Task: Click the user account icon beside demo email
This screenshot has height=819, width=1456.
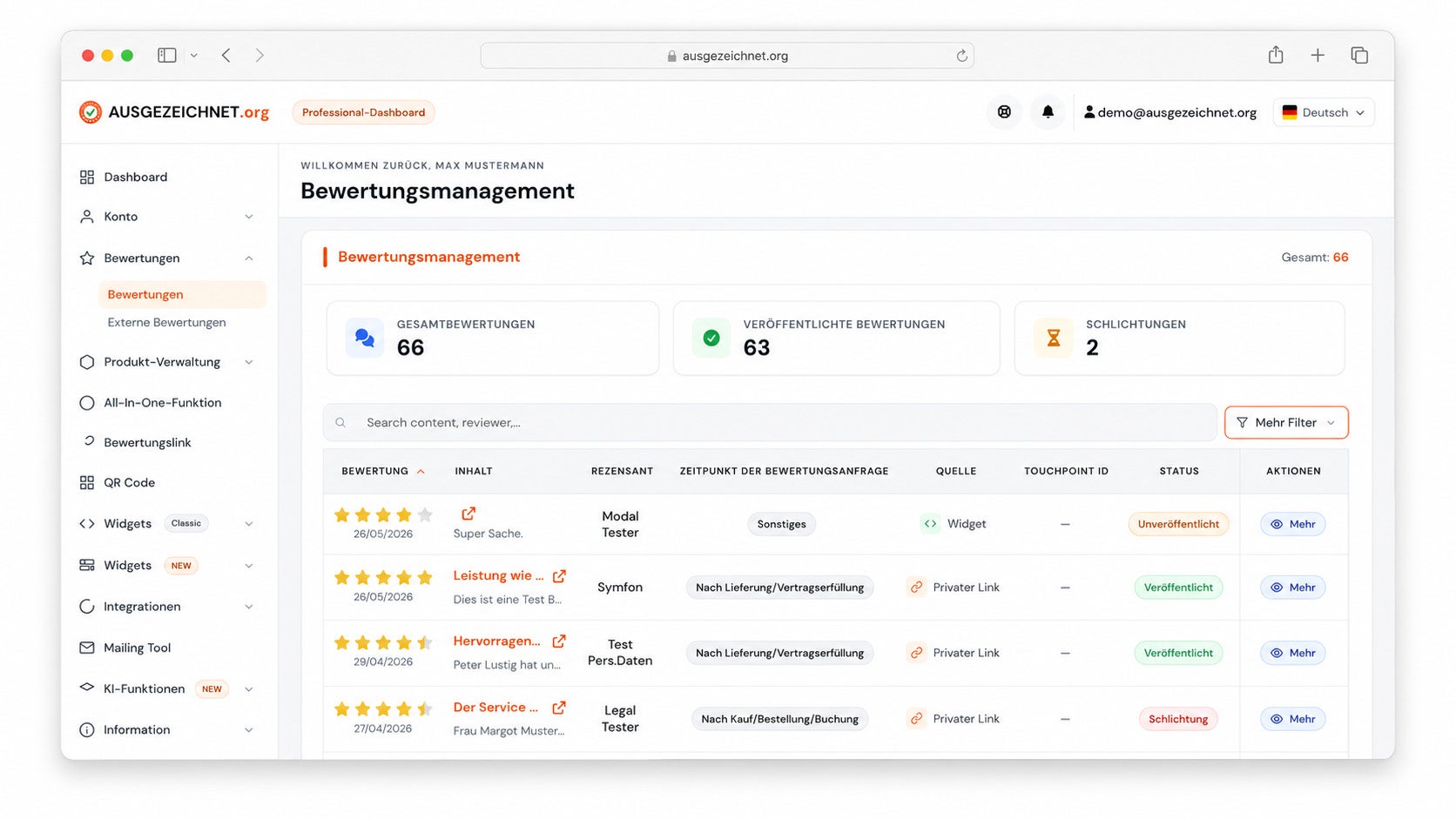Action: 1089,112
